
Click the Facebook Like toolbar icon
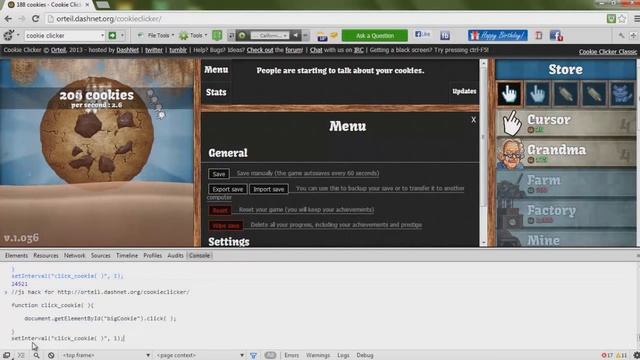click(422, 35)
